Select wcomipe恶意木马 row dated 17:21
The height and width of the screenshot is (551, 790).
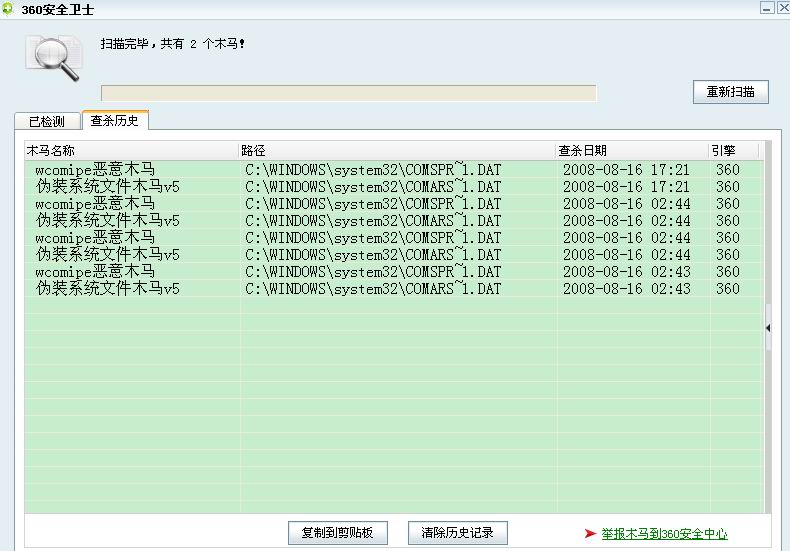394,170
